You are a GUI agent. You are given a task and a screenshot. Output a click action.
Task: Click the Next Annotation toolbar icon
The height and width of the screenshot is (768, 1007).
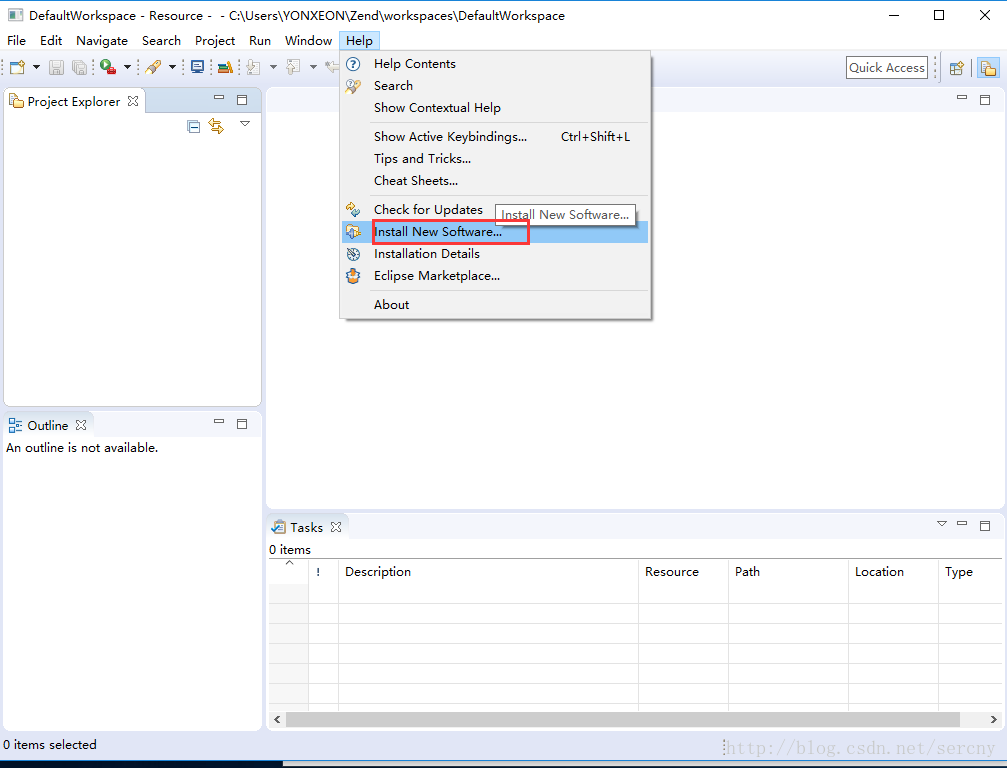(x=254, y=67)
